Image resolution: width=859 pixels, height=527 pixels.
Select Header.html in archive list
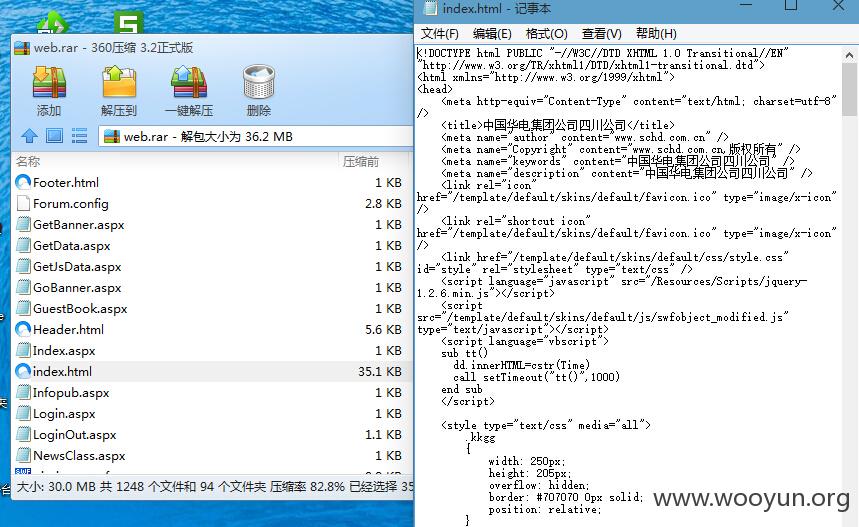pos(68,330)
